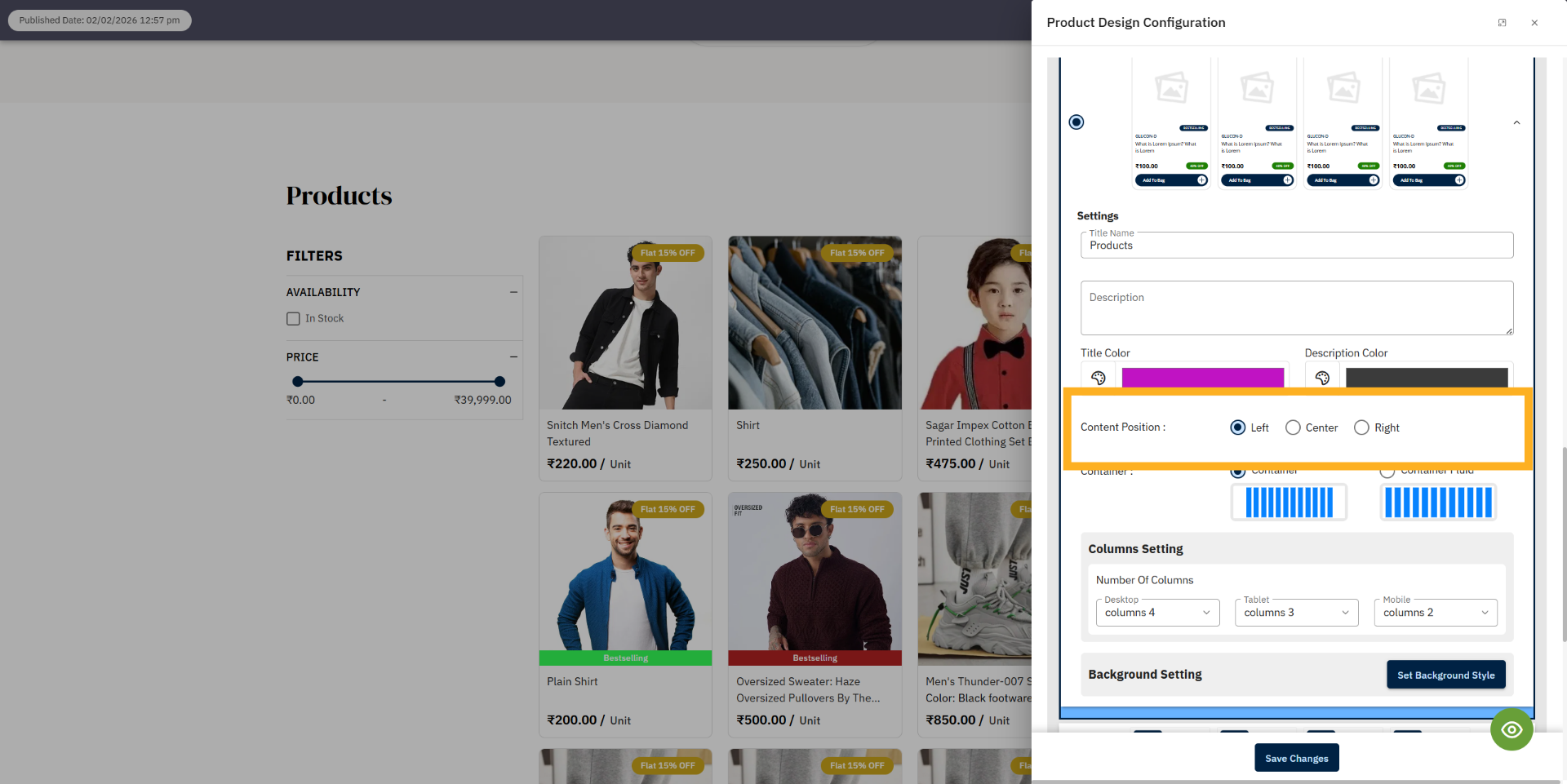Click the Title Color palette icon

click(1098, 377)
